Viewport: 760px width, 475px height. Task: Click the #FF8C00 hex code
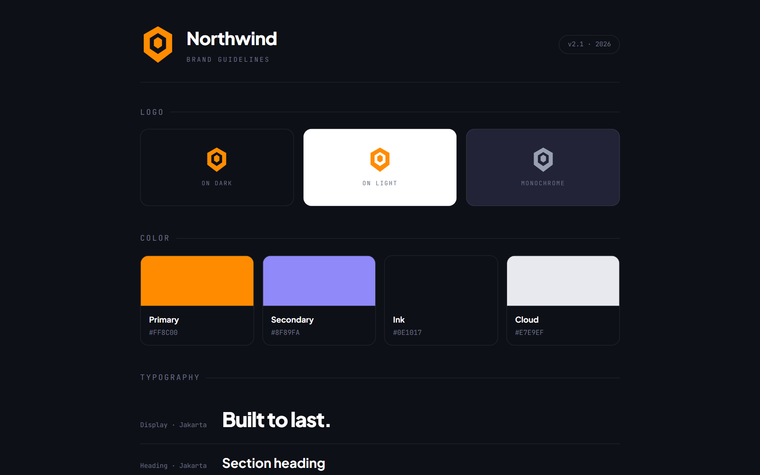(x=163, y=332)
